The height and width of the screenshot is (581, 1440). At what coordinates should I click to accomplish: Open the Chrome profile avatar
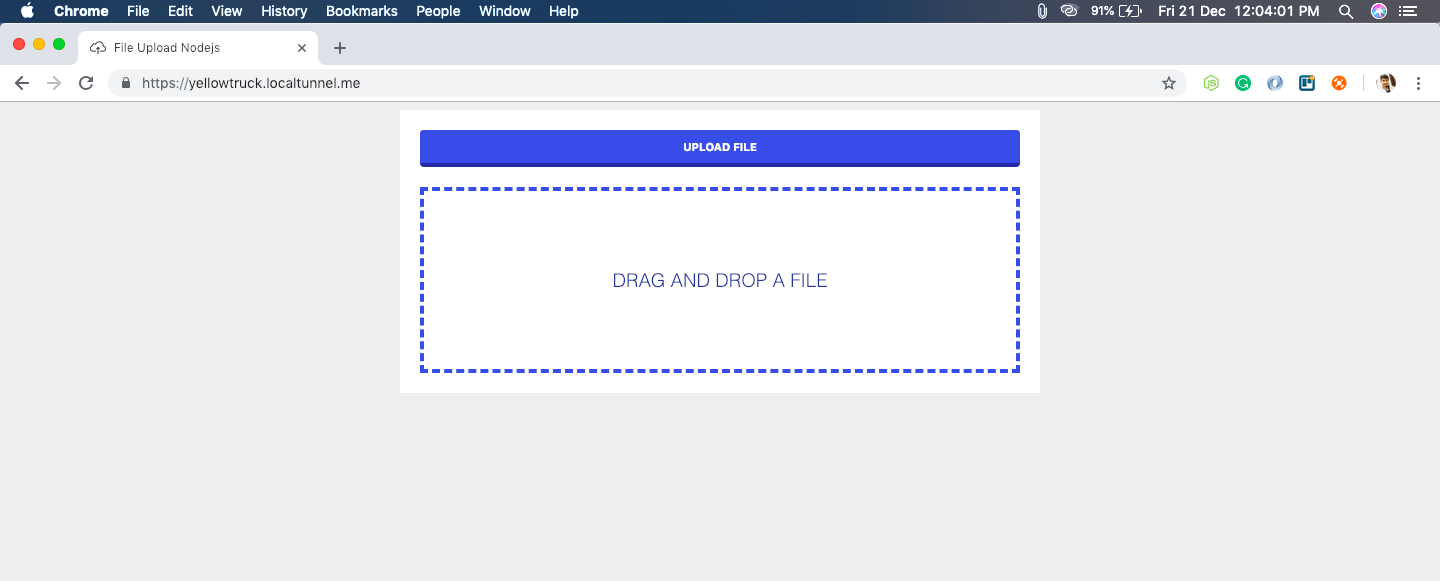[1386, 84]
